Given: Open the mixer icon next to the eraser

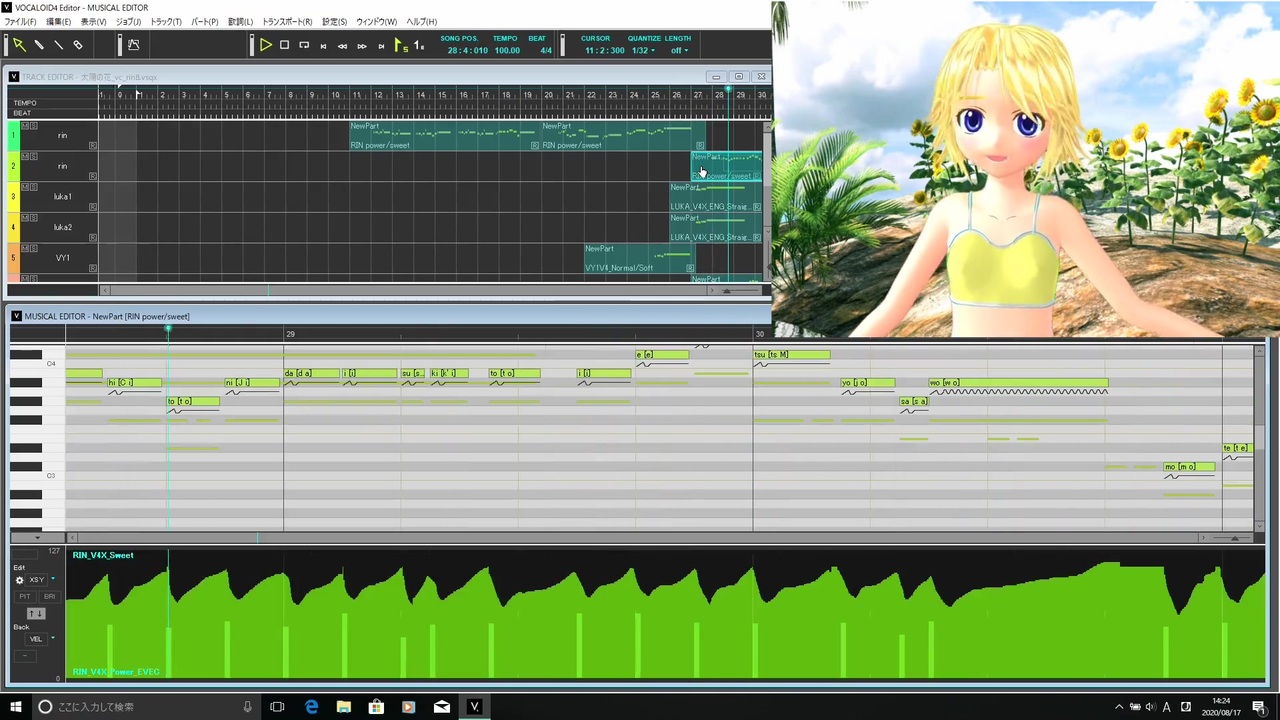Looking at the screenshot, I should (133, 45).
